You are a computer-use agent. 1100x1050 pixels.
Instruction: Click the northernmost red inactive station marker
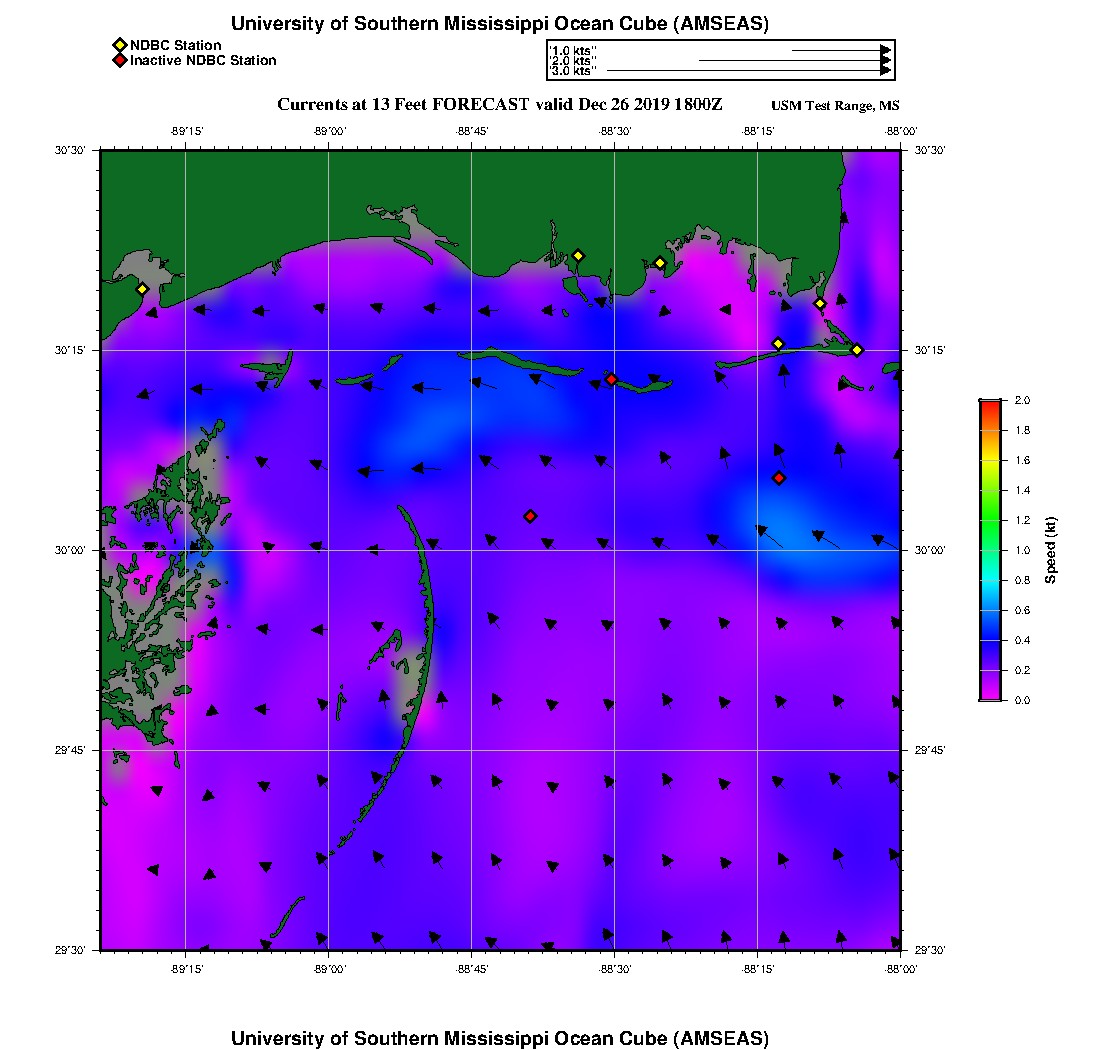(x=611, y=379)
